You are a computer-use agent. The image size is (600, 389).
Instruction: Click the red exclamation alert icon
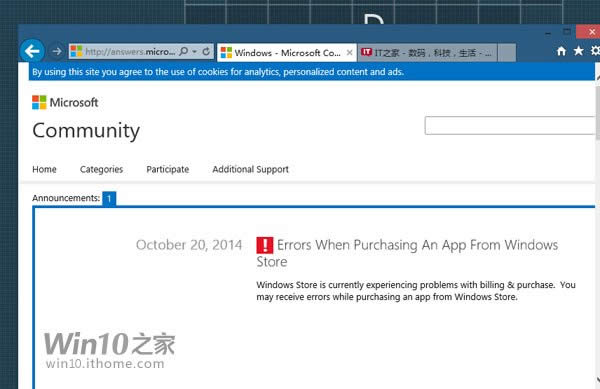(265, 245)
